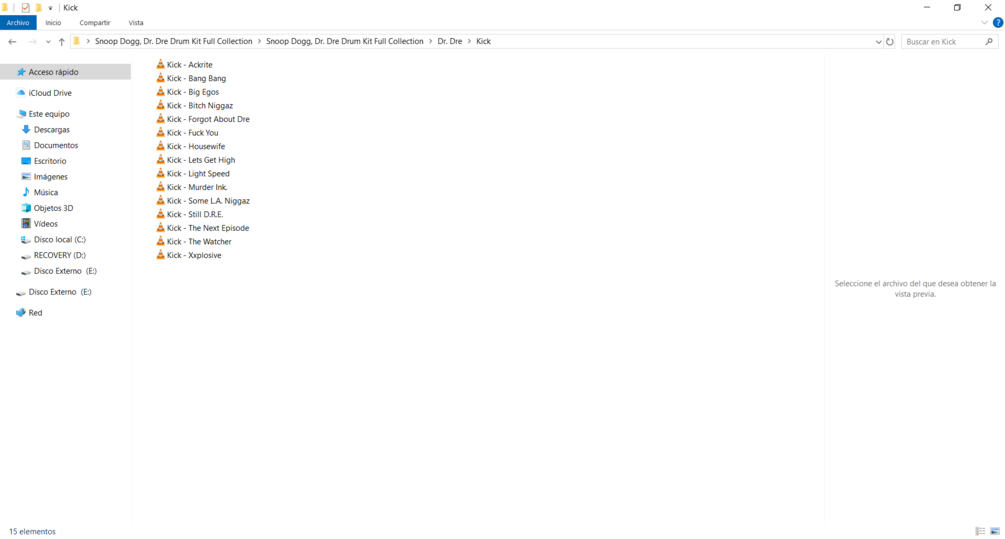Click the iCloud Drive cloud icon
Image resolution: width=1005 pixels, height=539 pixels.
tap(21, 93)
